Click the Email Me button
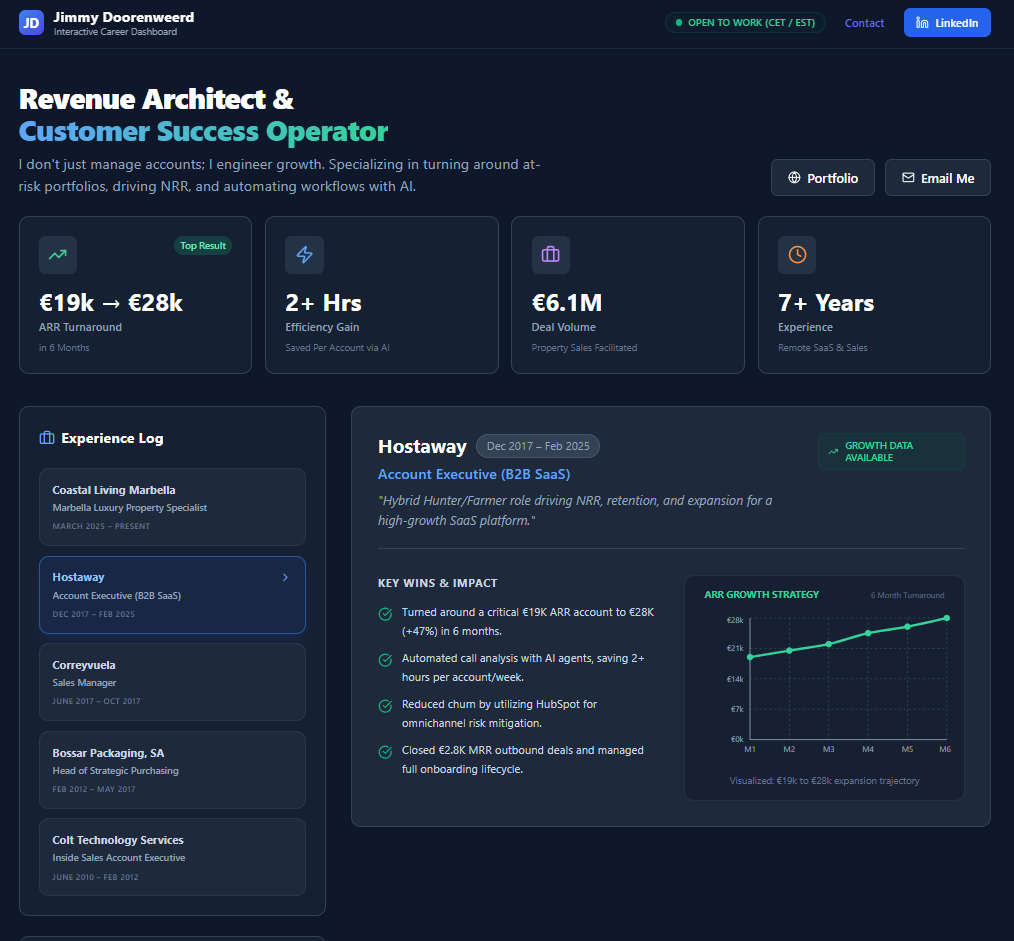Screen dimensions: 1014x941 pos(937,177)
